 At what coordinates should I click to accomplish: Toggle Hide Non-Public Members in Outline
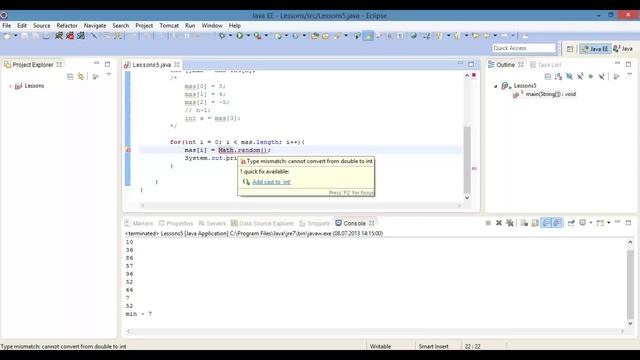(591, 76)
